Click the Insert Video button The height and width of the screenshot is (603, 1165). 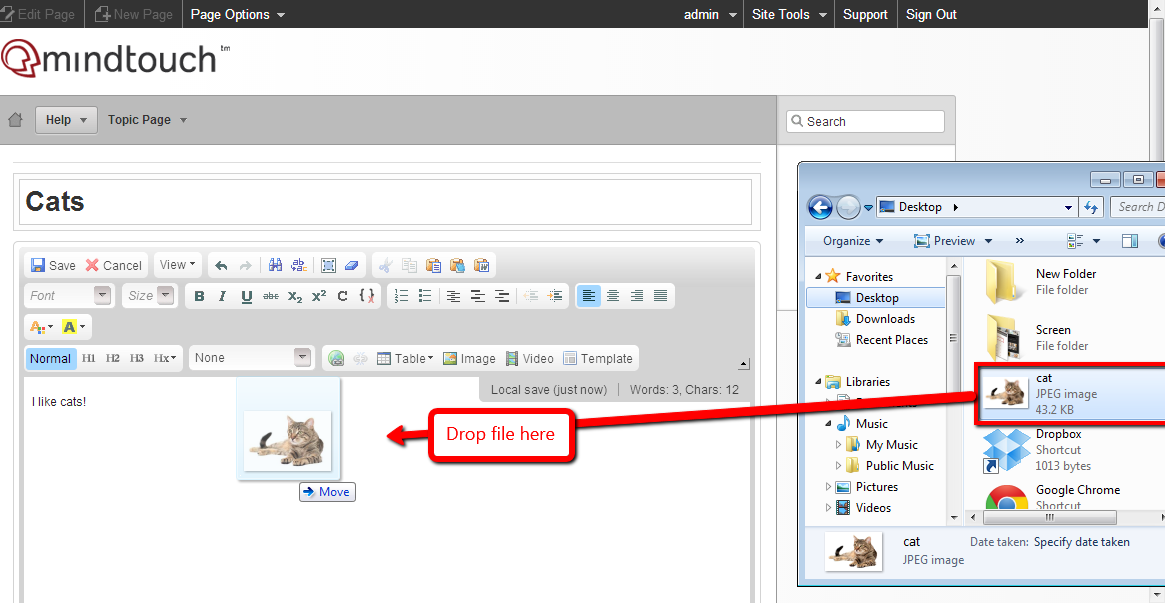point(529,358)
